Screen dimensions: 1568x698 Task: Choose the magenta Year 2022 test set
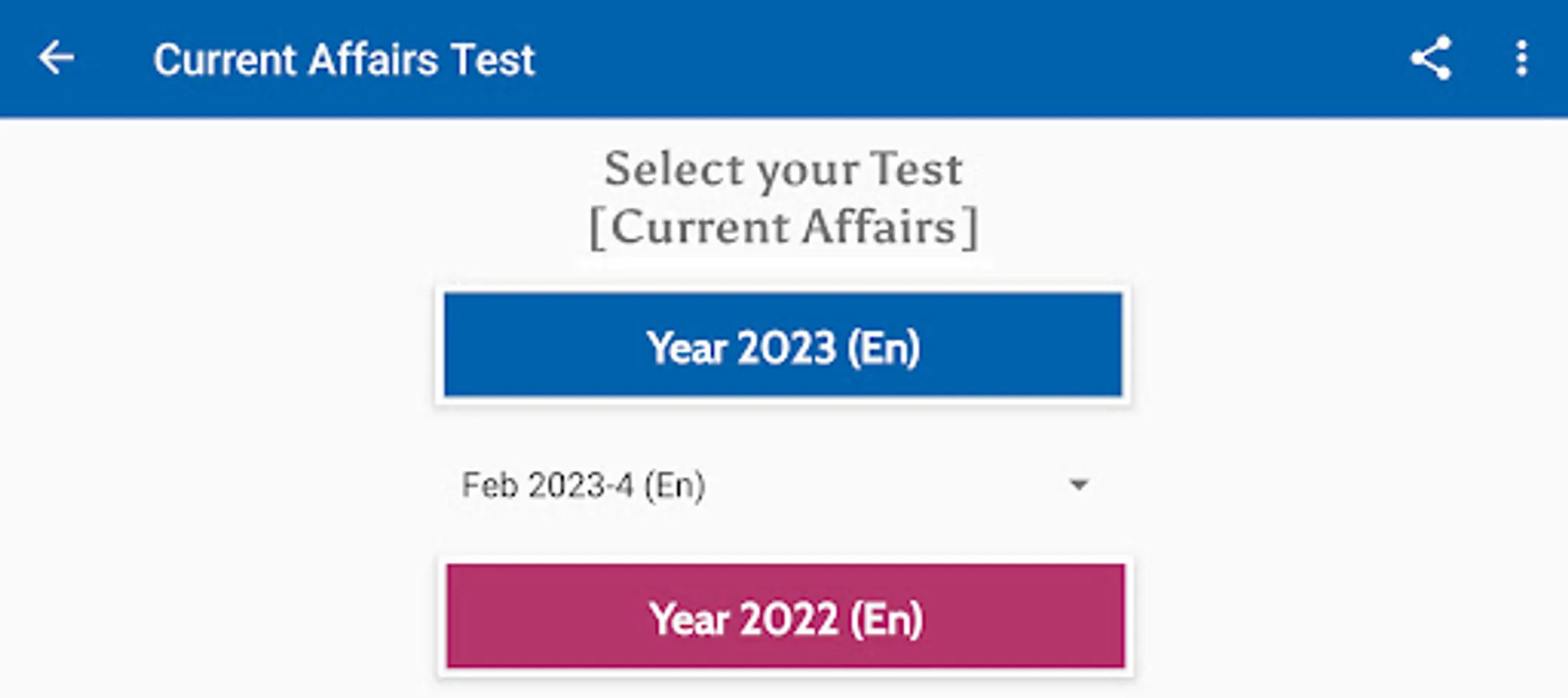point(785,617)
